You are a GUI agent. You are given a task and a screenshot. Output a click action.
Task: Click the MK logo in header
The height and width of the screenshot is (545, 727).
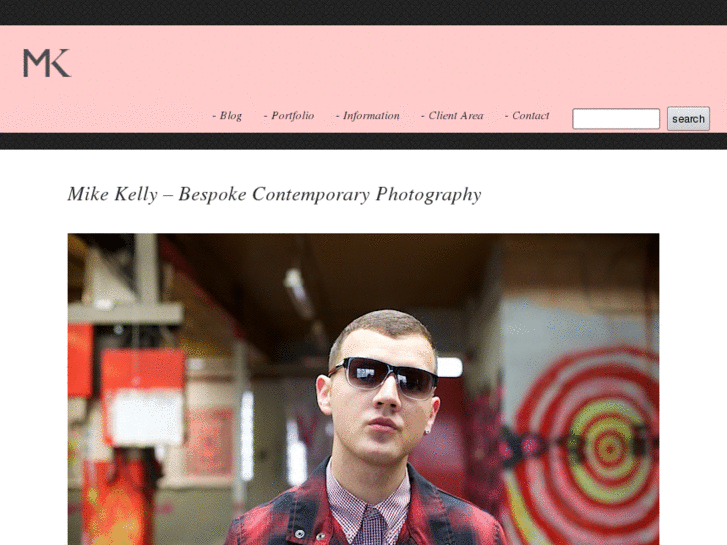pyautogui.click(x=47, y=63)
